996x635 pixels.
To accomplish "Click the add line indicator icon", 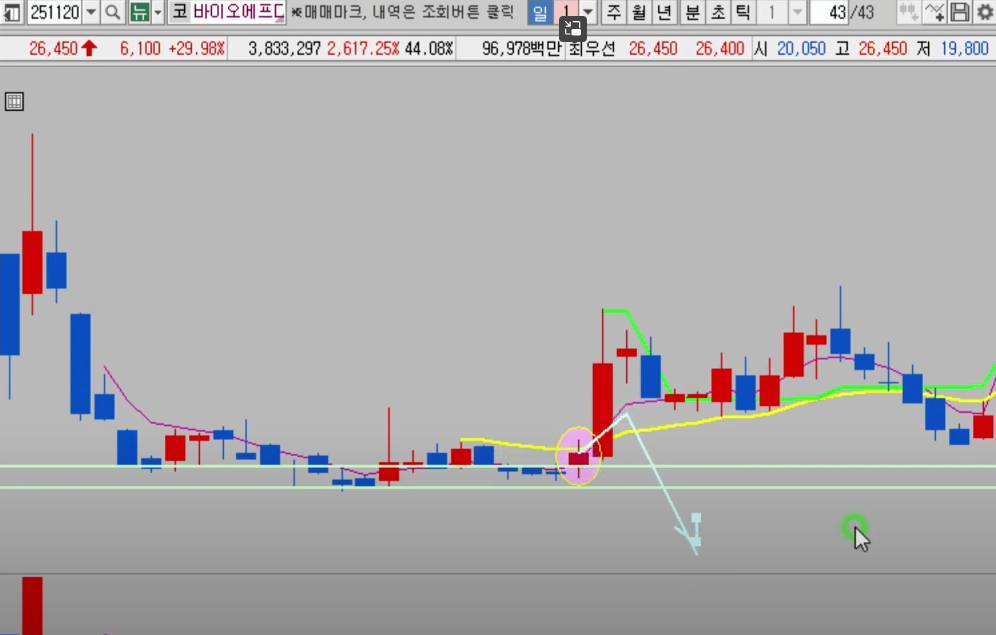I will [x=934, y=12].
